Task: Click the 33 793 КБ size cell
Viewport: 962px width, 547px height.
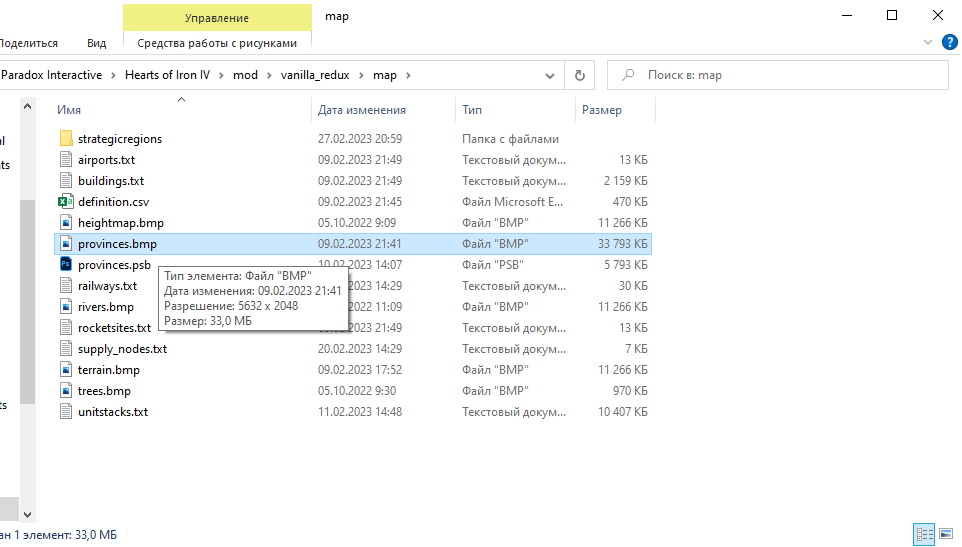Action: (623, 243)
